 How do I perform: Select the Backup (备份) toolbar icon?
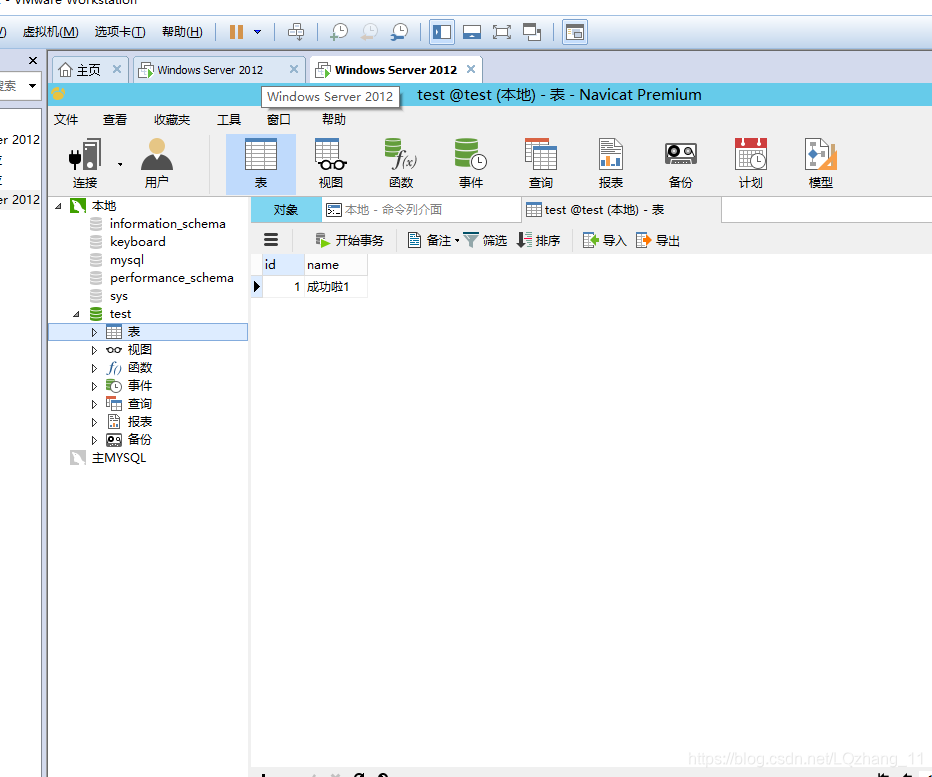click(x=681, y=163)
